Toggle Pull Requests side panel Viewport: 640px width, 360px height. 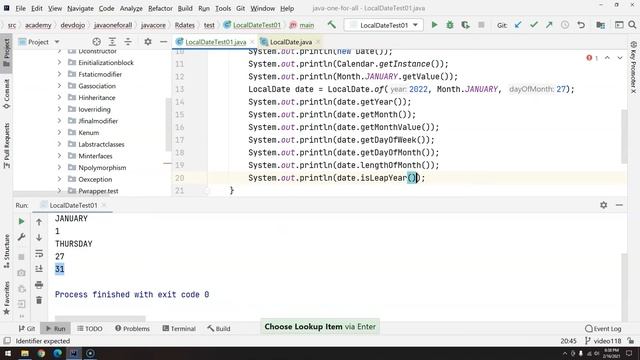pos(7,146)
